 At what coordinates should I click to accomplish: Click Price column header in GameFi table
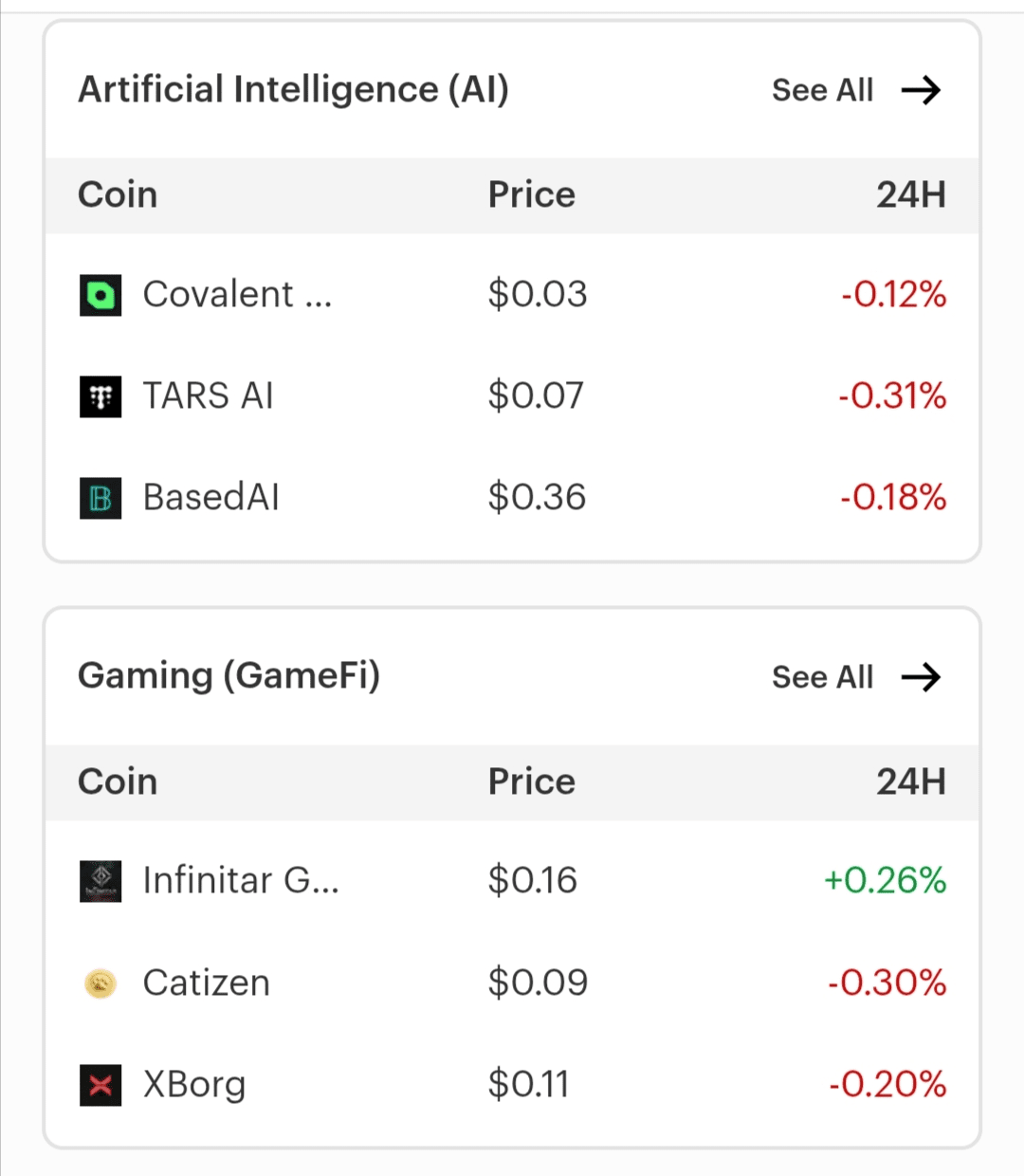[531, 782]
